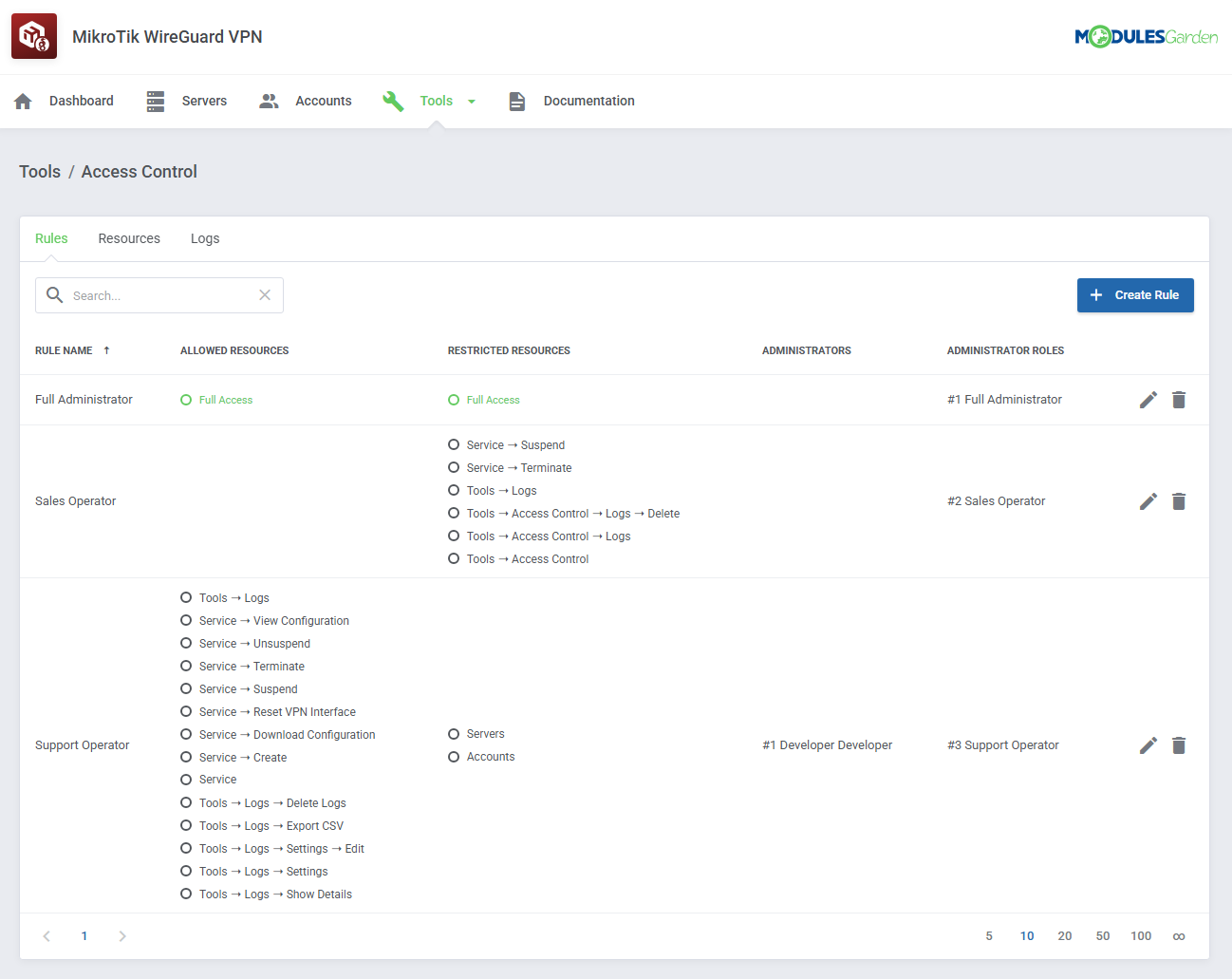Go to next page arrow
Screen dimensions: 1232x979
tap(122, 936)
